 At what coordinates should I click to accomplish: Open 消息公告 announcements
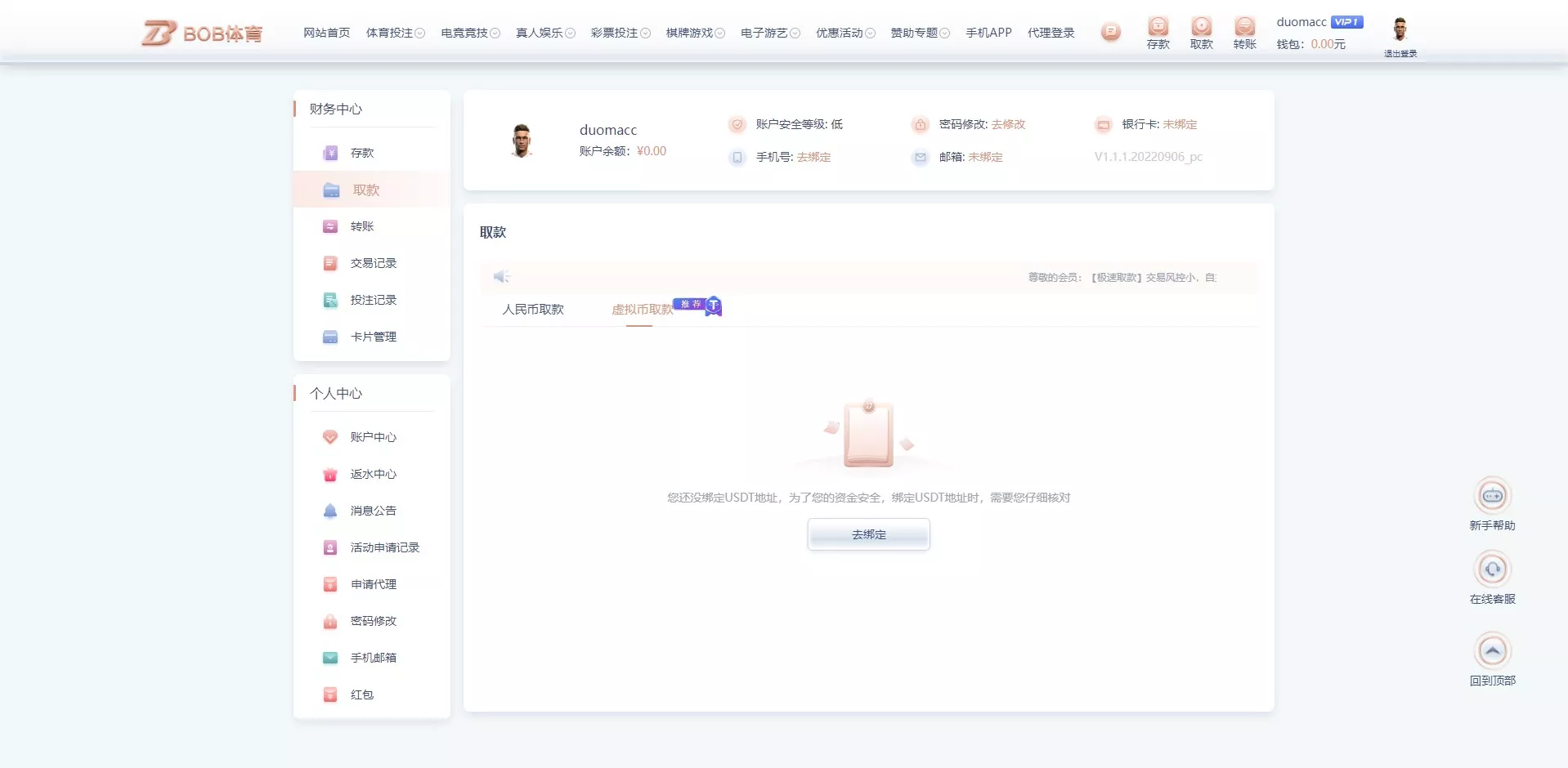click(x=373, y=511)
